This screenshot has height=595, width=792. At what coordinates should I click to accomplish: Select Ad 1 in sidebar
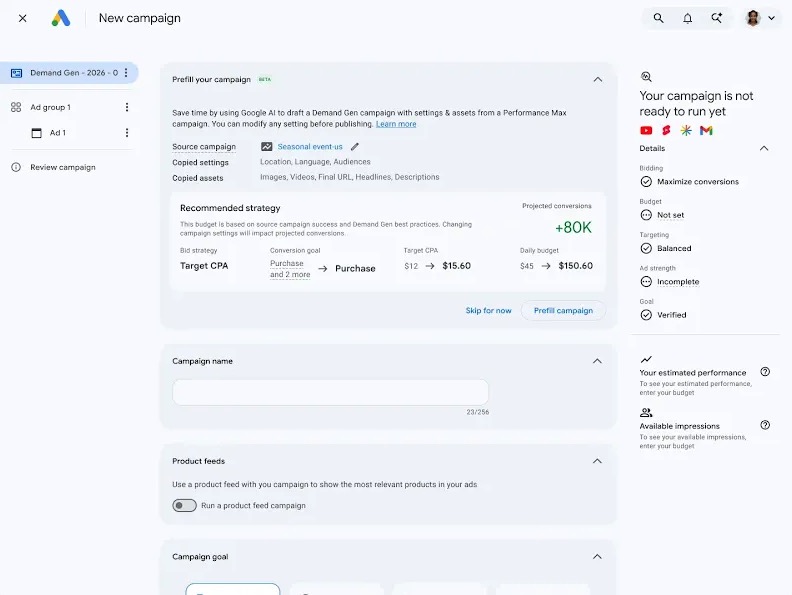click(x=58, y=132)
